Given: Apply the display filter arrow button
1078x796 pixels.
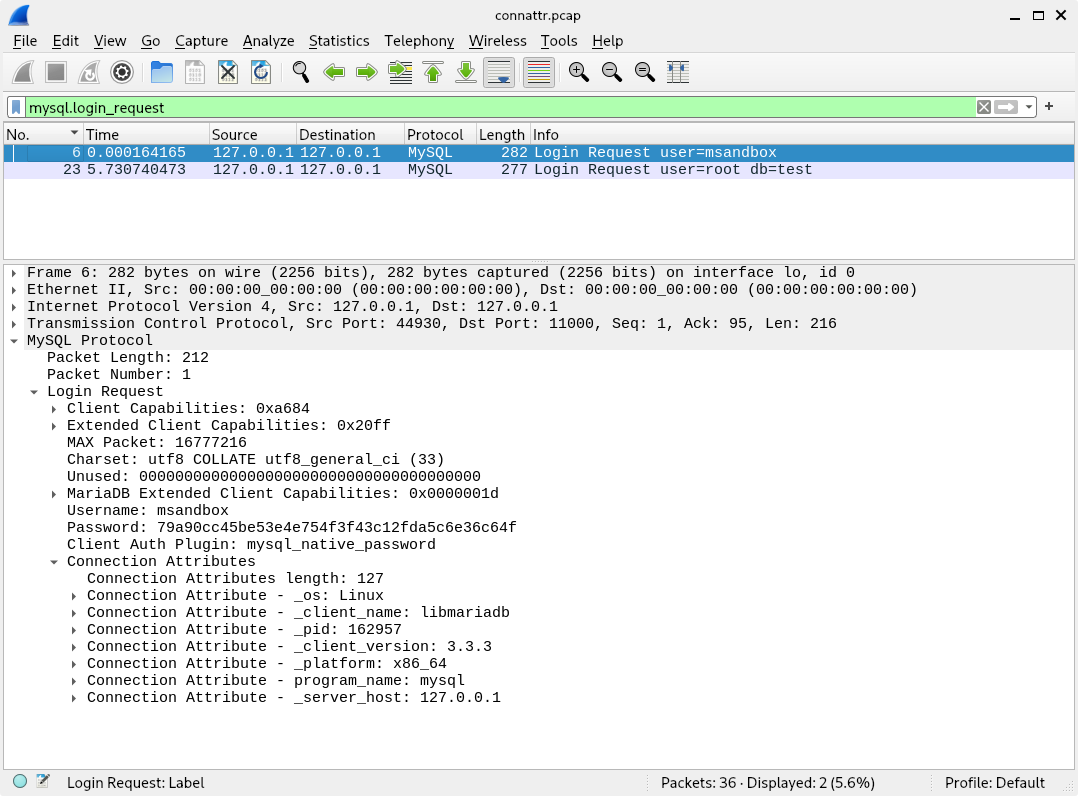Looking at the screenshot, I should click(1006, 107).
